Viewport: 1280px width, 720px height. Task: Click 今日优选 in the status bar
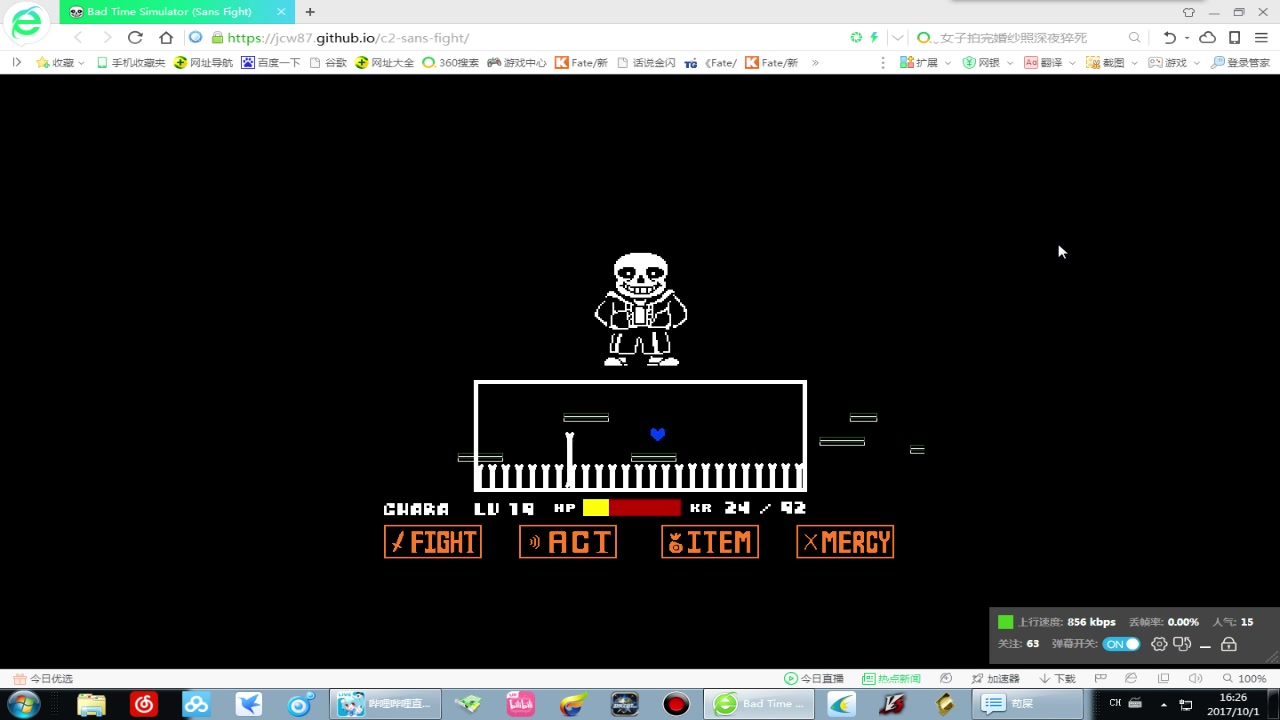pyautogui.click(x=43, y=678)
